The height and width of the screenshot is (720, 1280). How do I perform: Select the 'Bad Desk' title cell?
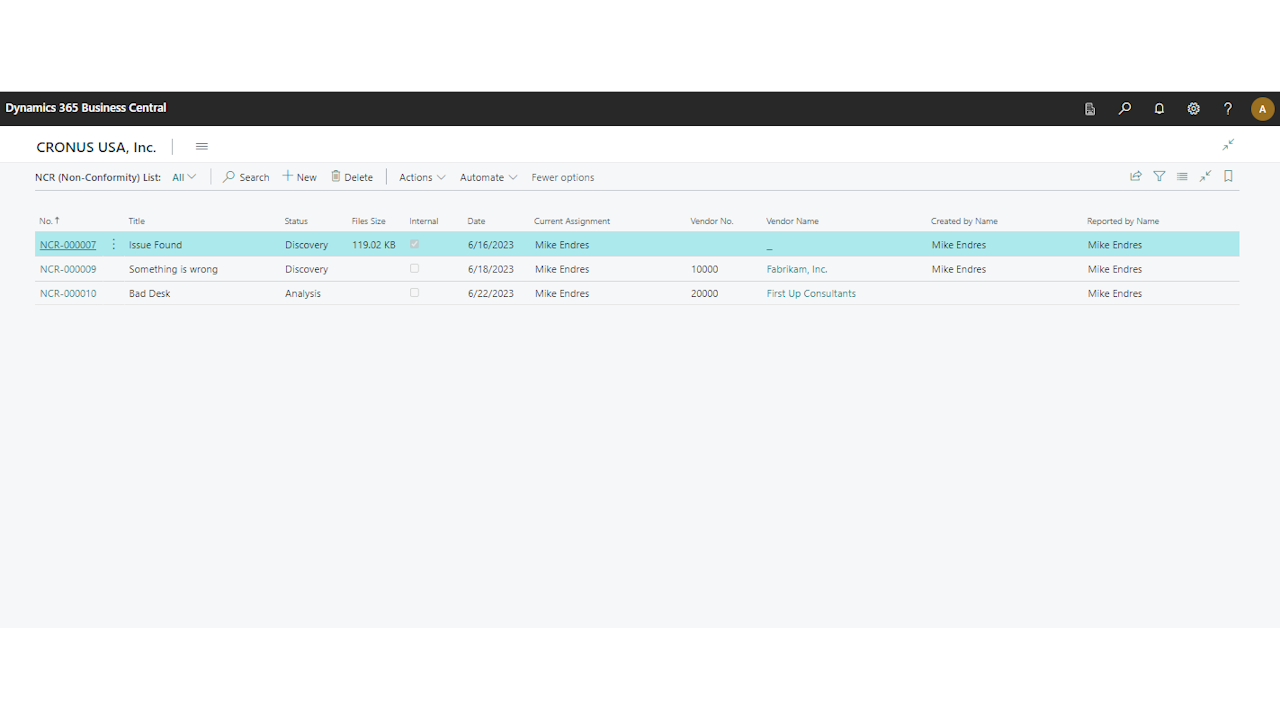click(x=150, y=294)
